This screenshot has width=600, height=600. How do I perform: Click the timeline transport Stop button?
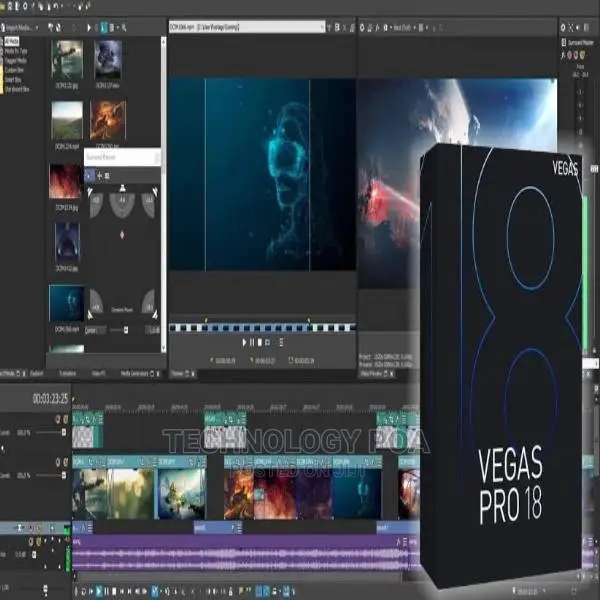tap(114, 591)
